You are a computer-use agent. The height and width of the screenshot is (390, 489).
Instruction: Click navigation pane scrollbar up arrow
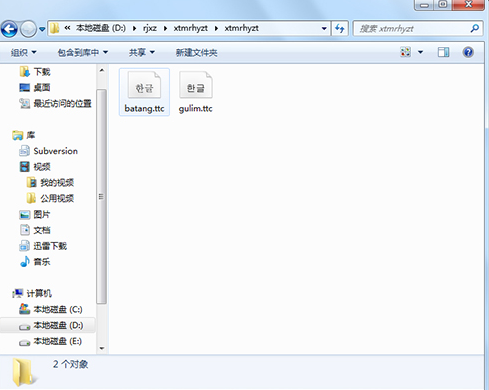(102, 70)
